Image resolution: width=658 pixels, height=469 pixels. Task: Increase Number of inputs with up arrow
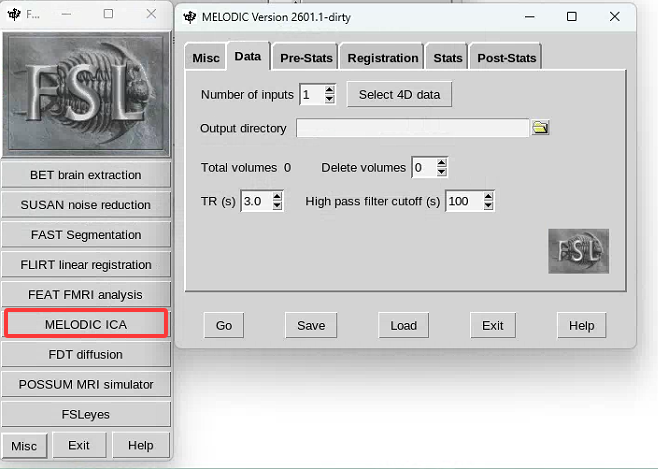click(330, 90)
